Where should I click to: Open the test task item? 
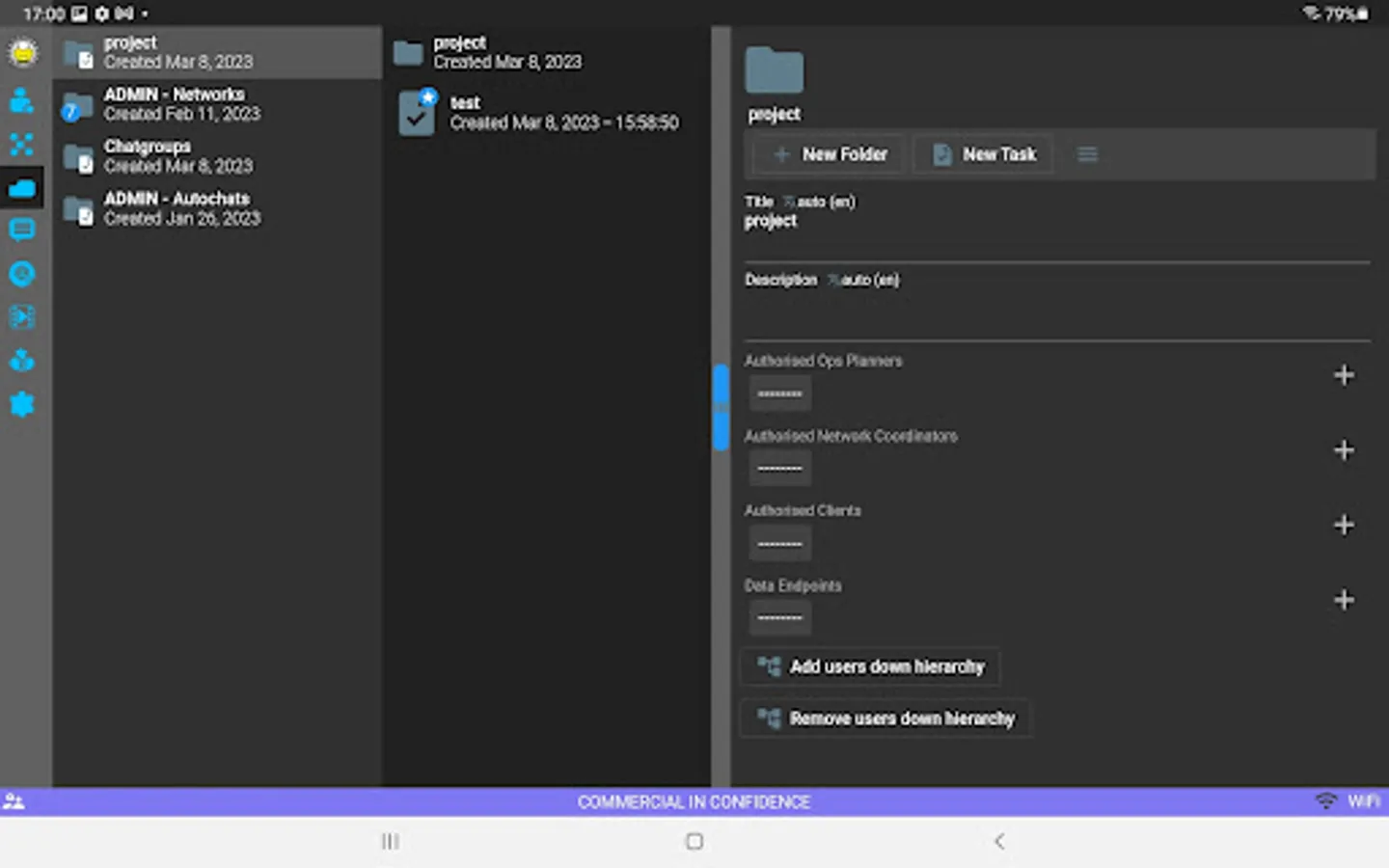click(547, 112)
